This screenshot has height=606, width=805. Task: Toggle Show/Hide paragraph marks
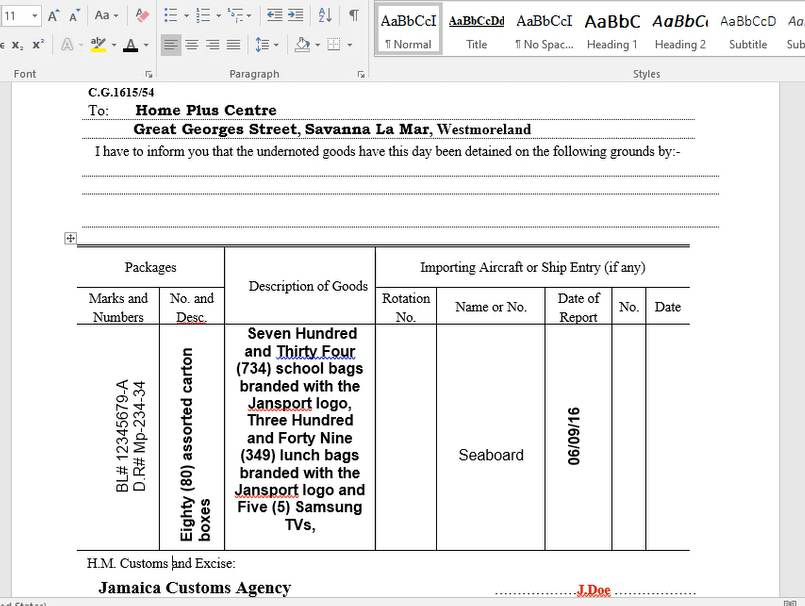tap(353, 15)
